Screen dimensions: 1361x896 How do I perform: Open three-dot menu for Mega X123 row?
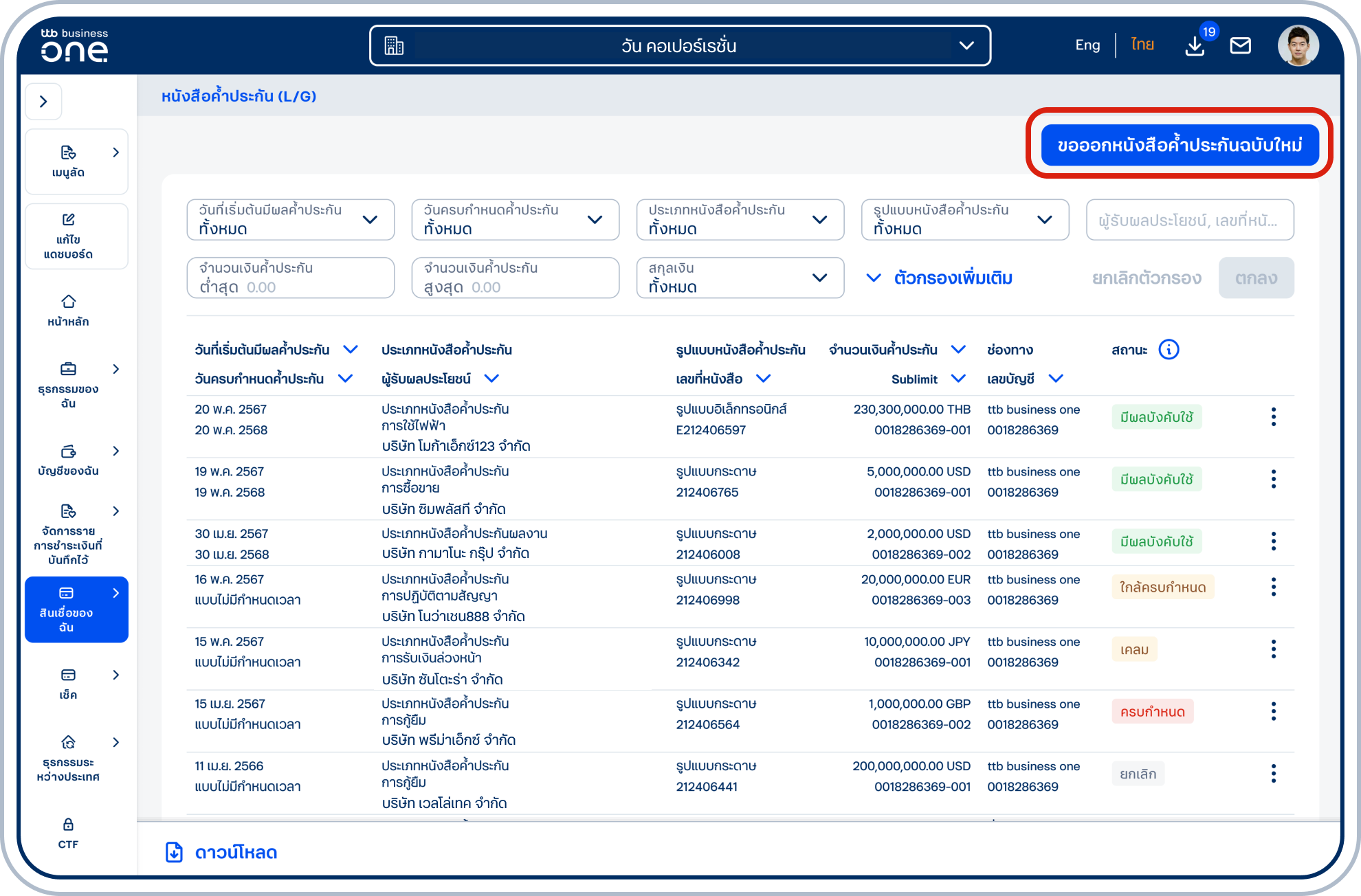tap(1273, 417)
